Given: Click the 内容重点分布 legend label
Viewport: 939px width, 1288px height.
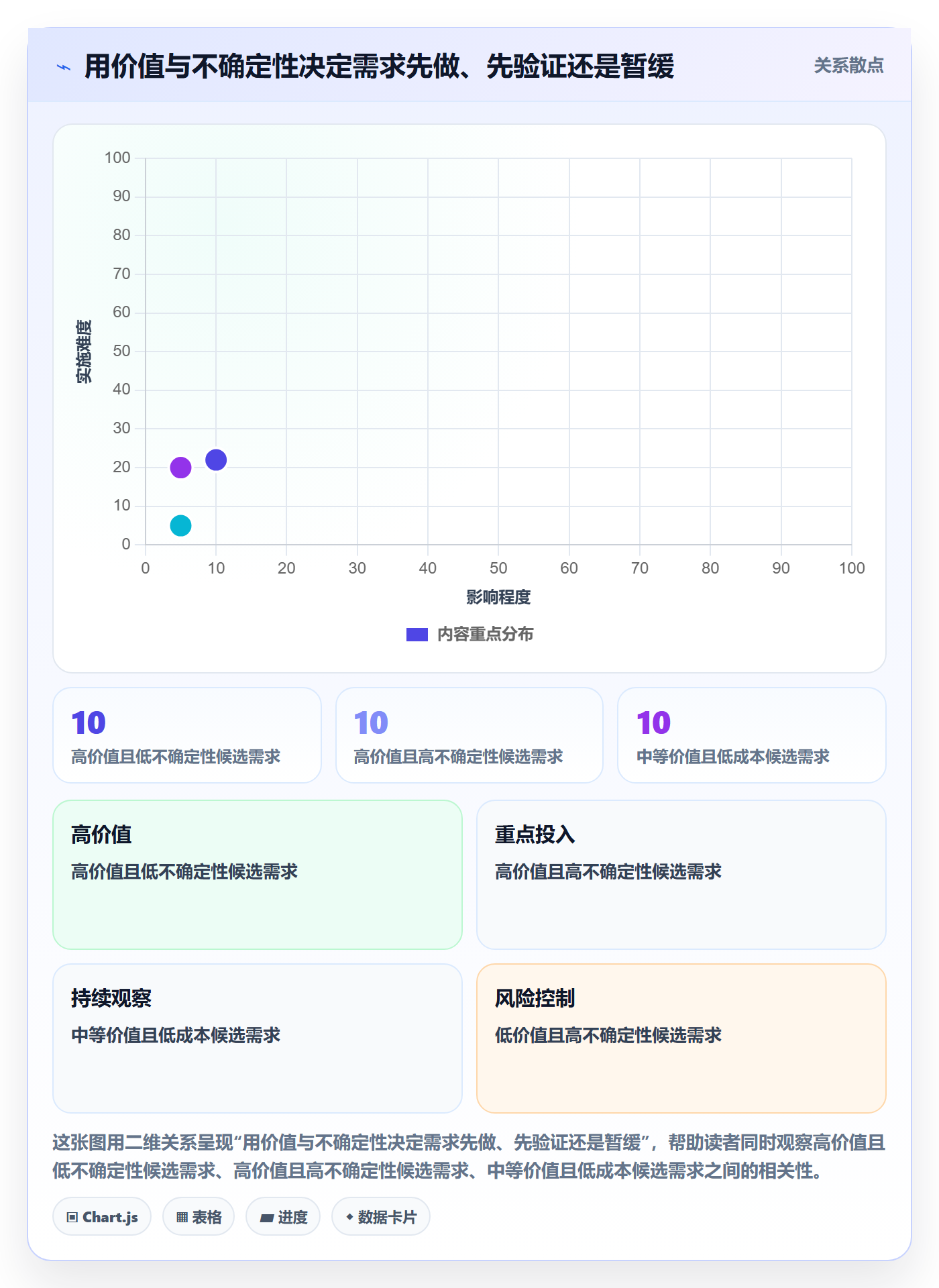Looking at the screenshot, I should pos(485,635).
